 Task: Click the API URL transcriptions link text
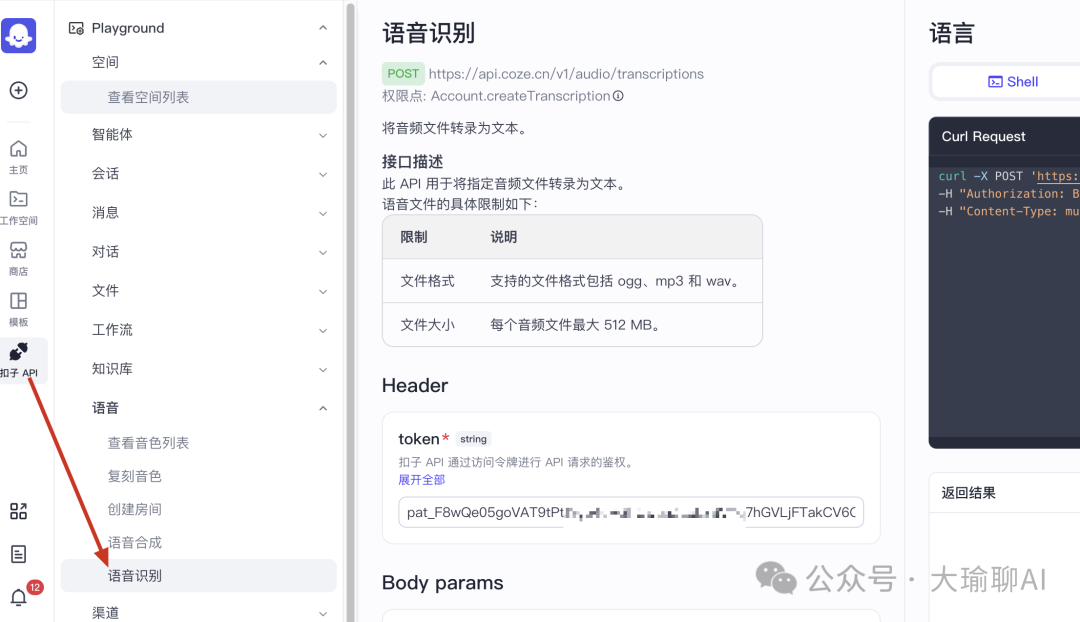click(566, 74)
